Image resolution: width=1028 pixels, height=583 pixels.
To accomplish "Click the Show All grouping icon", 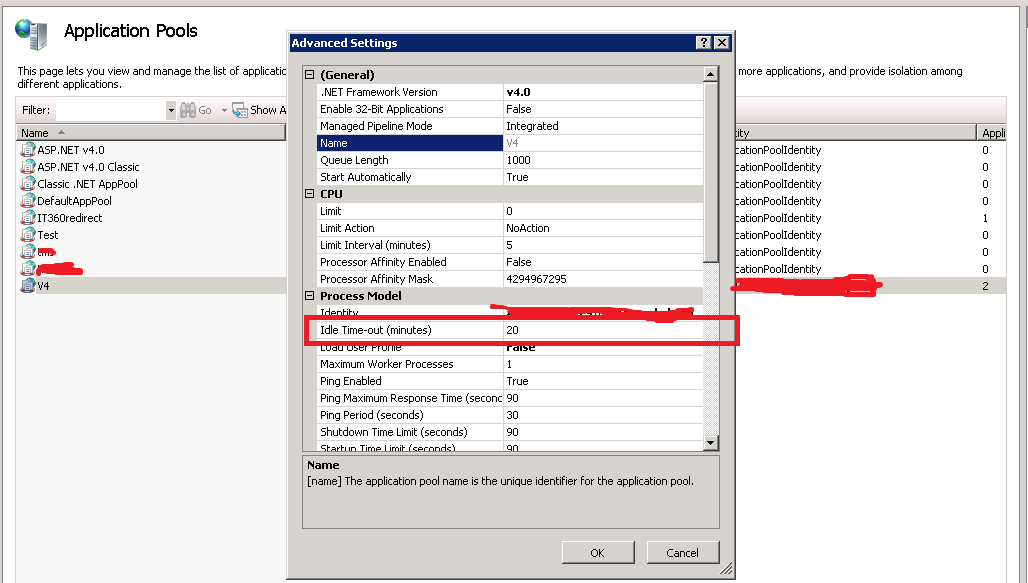I will pos(239,109).
